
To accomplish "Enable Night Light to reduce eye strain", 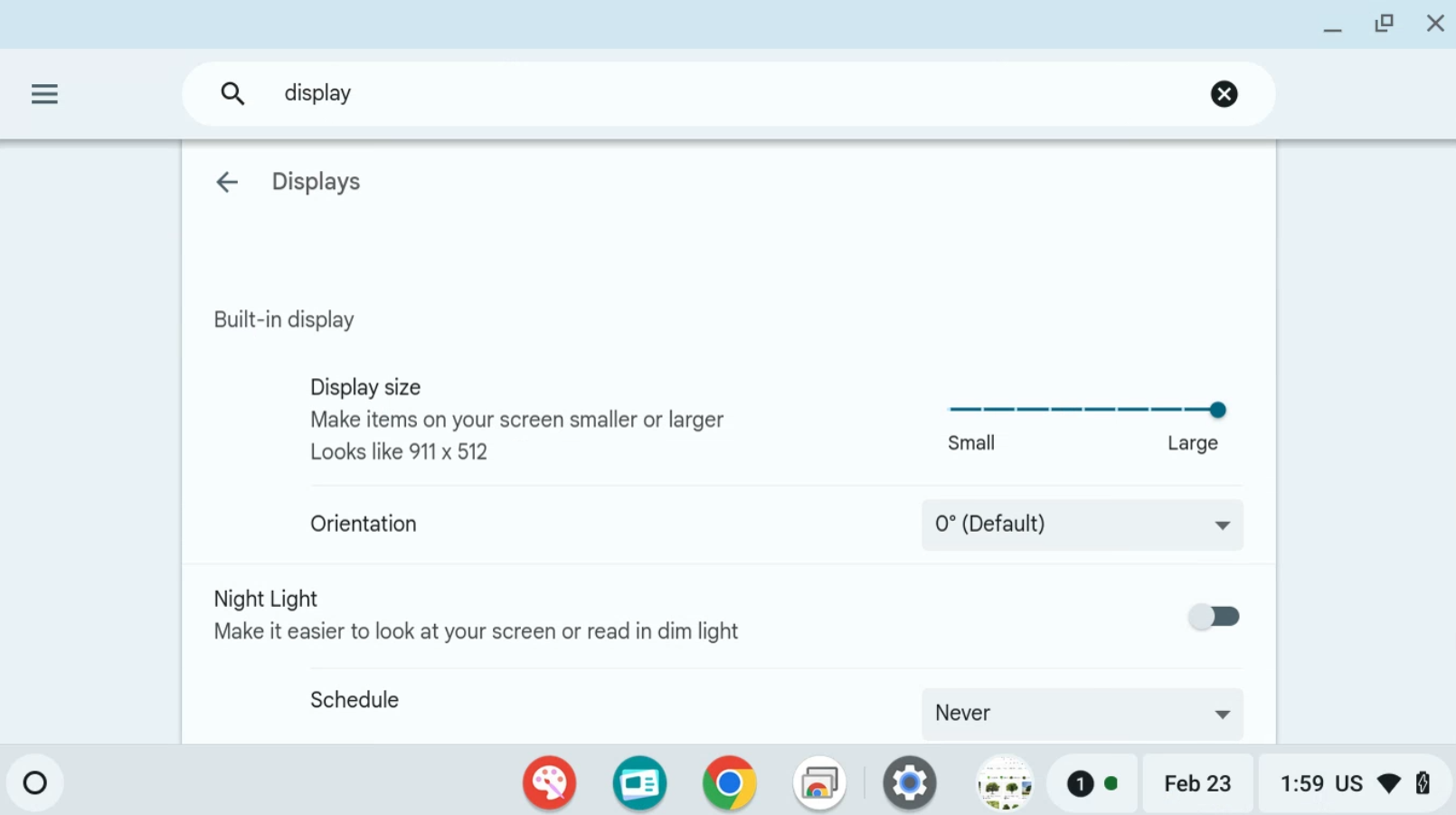I will [x=1215, y=616].
